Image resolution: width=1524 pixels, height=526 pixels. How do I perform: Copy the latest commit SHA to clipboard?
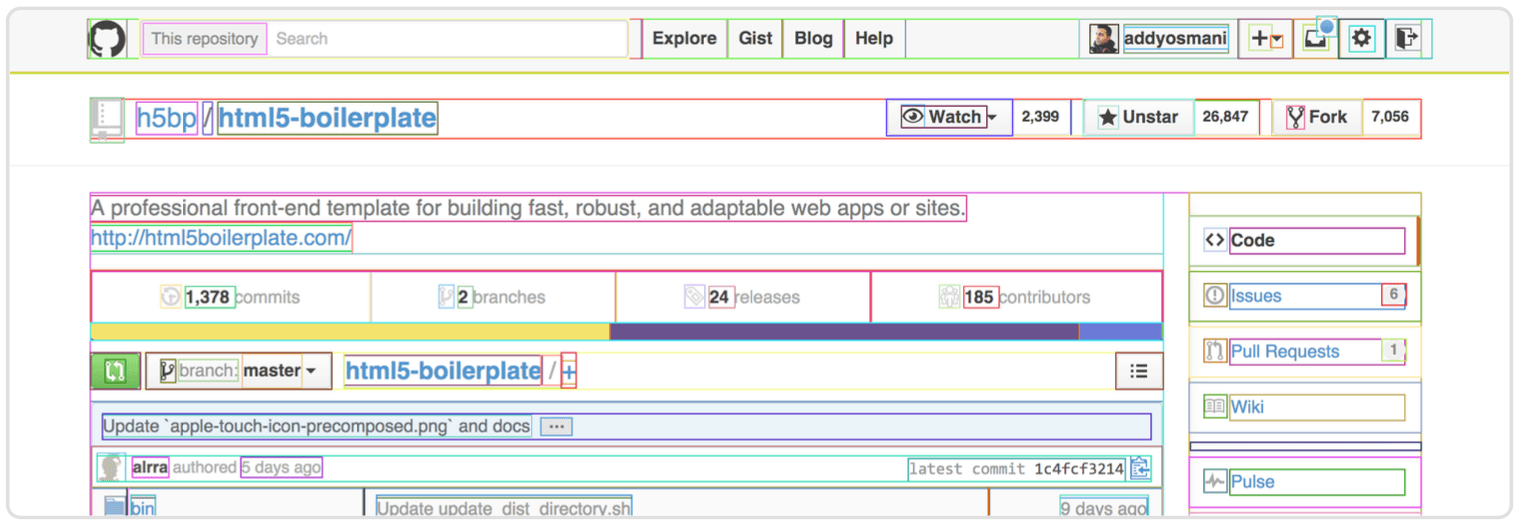coord(1140,468)
